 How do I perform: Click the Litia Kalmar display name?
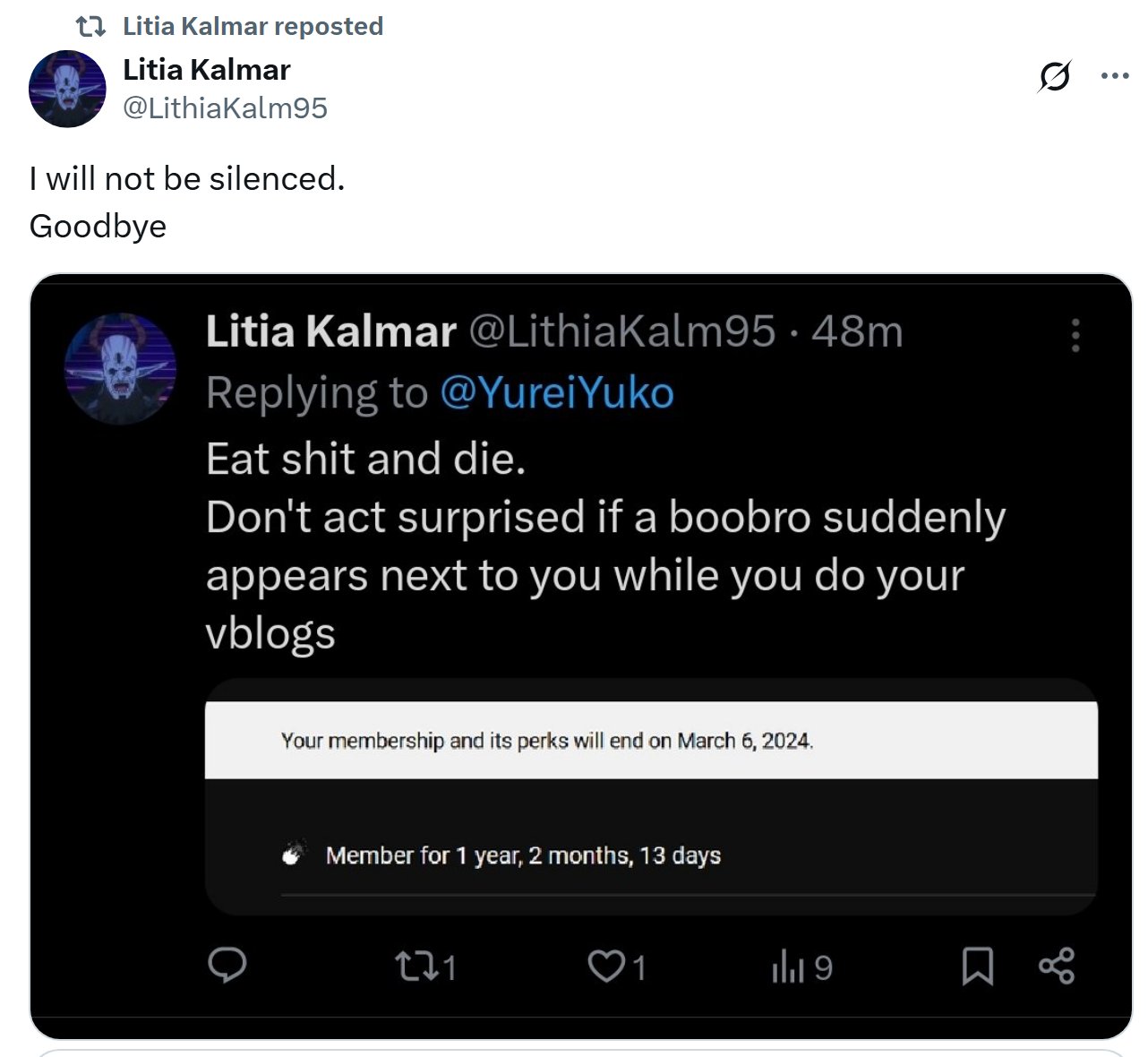point(206,70)
